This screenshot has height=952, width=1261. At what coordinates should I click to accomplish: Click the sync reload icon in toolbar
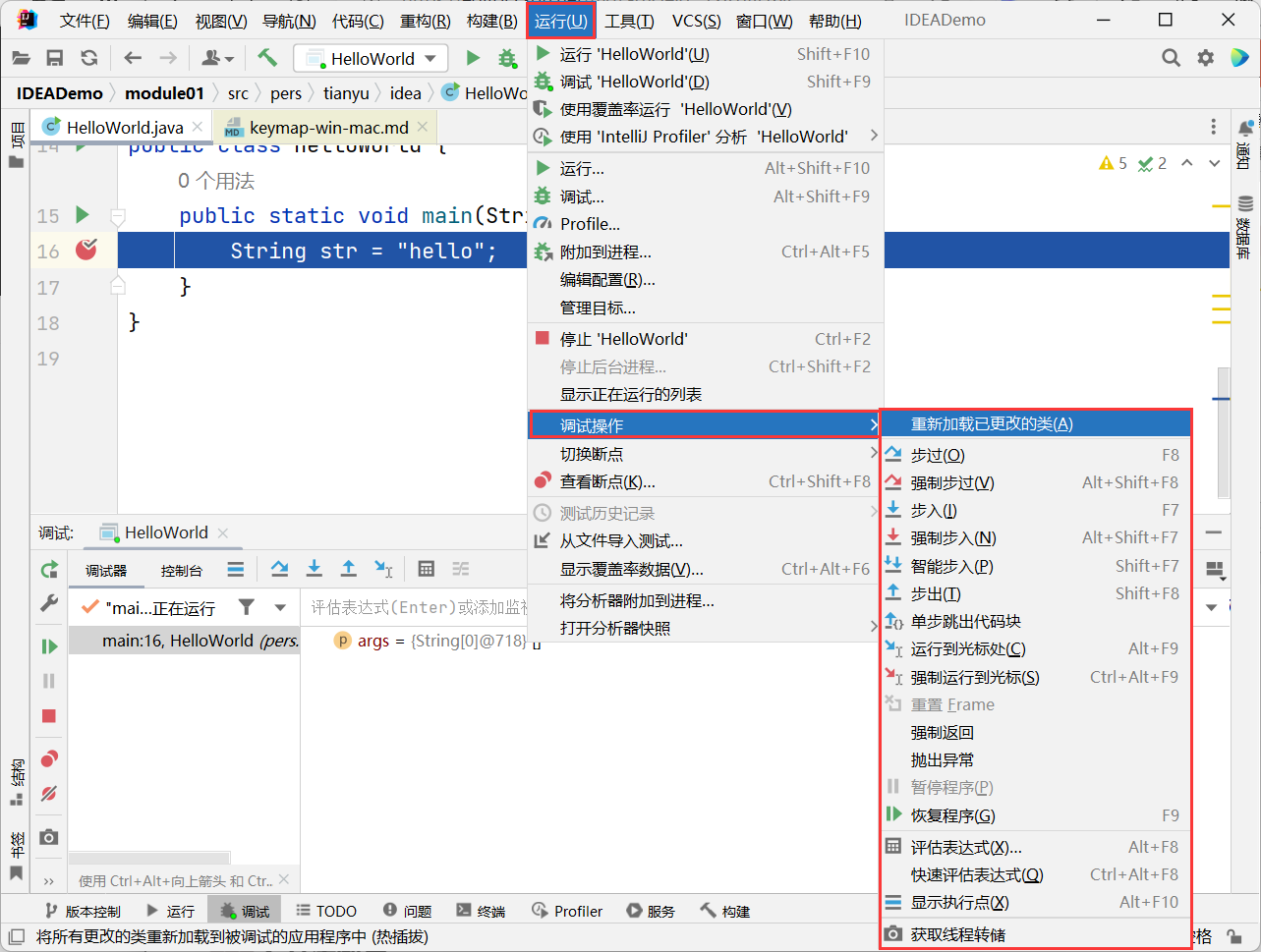[x=89, y=58]
